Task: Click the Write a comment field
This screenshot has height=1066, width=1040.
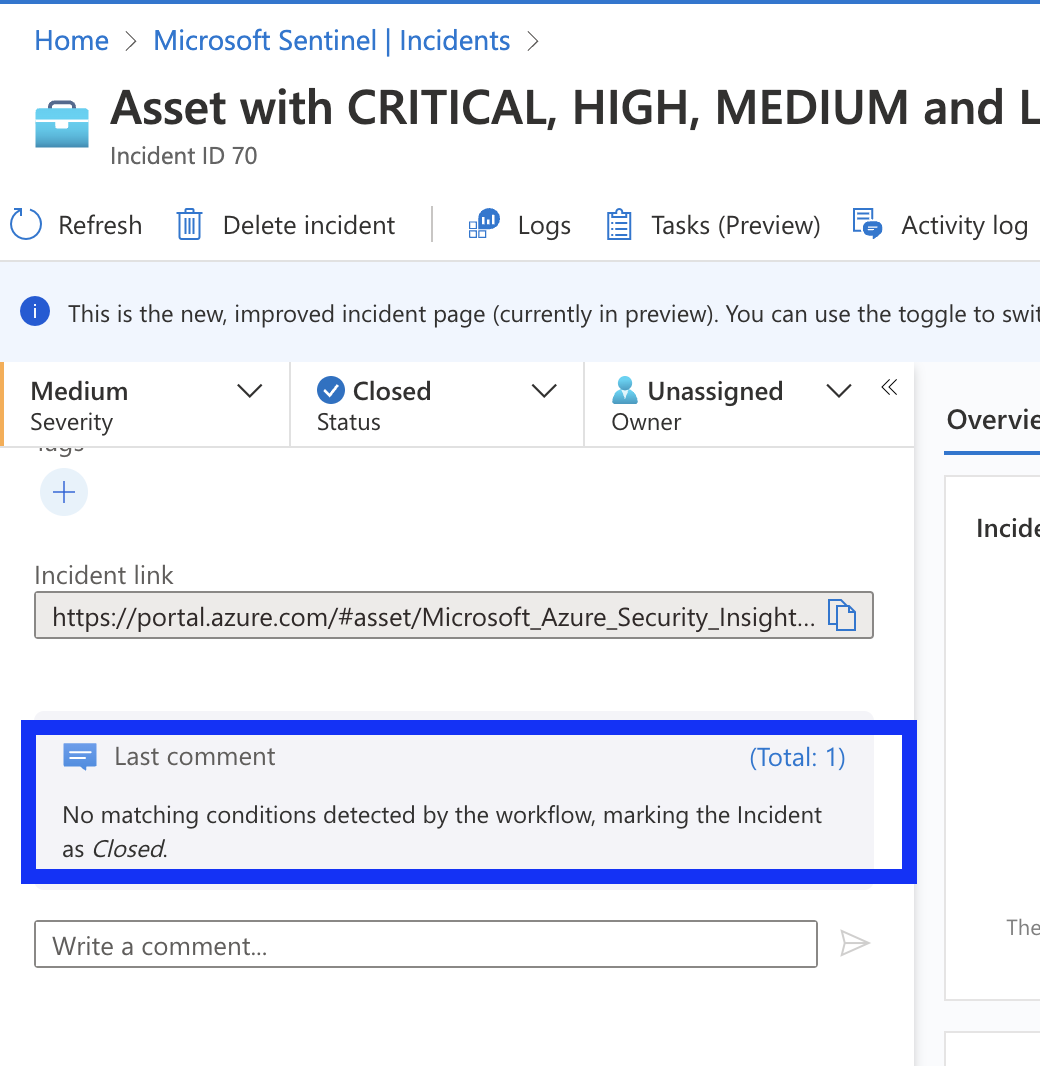Action: 426,944
